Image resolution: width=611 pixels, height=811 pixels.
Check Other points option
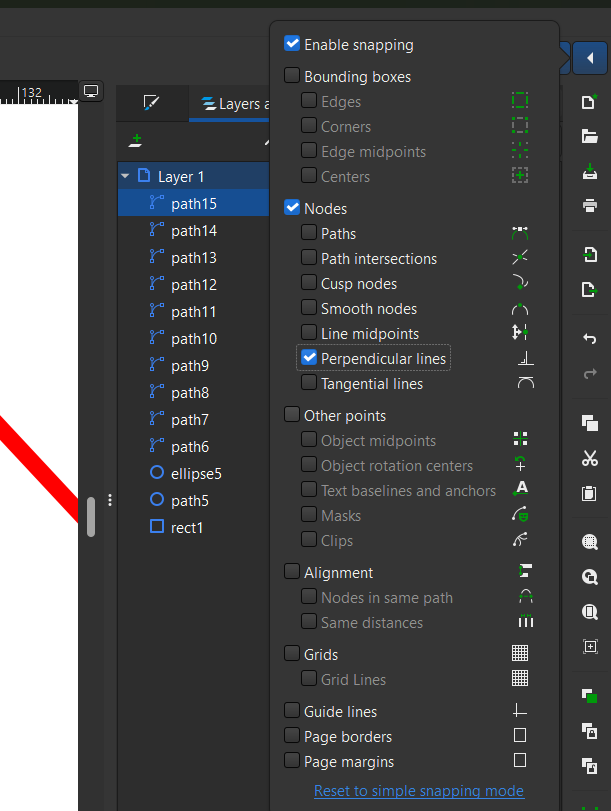point(292,414)
